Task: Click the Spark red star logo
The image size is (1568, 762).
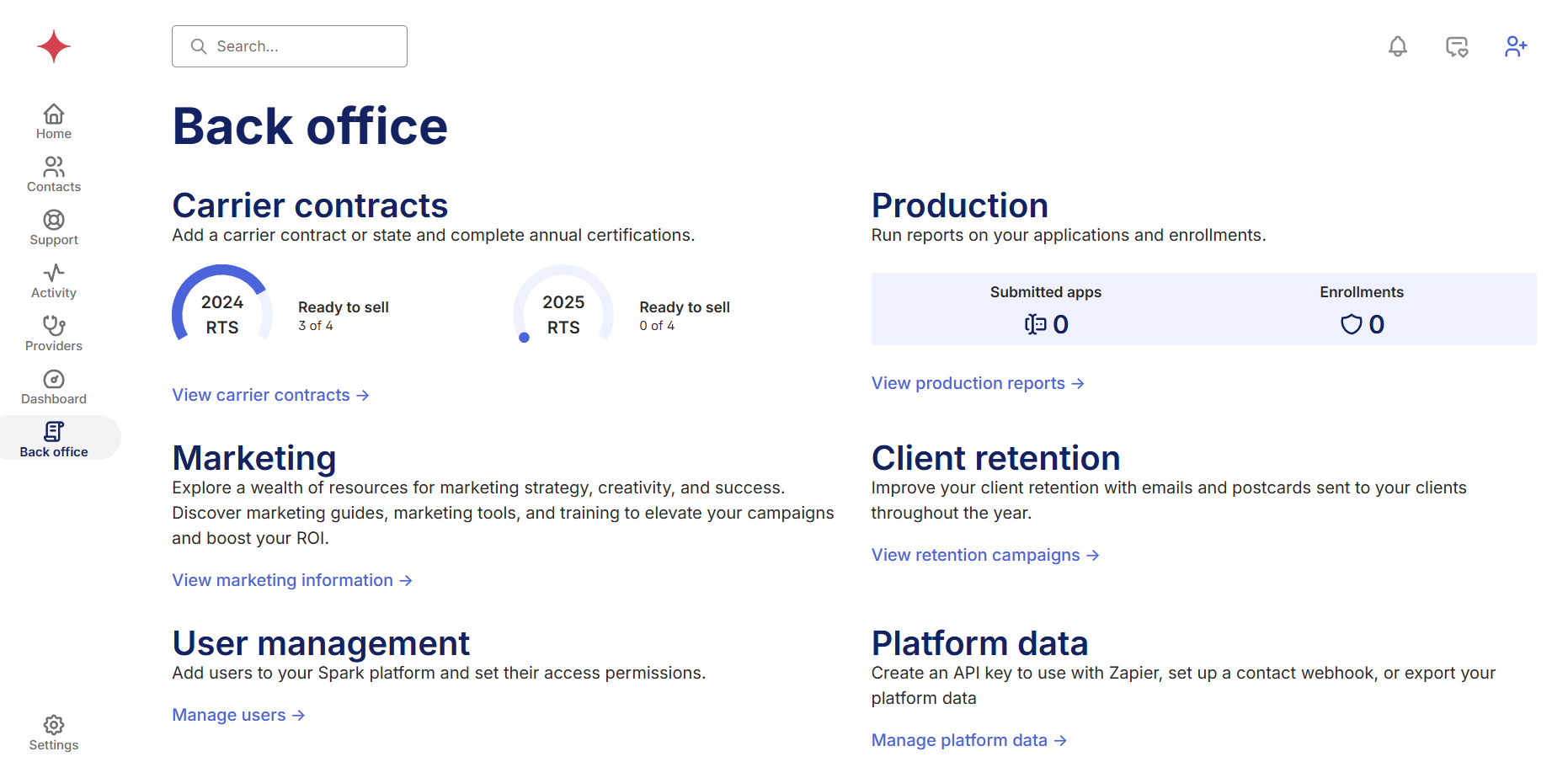Action: coord(54,46)
